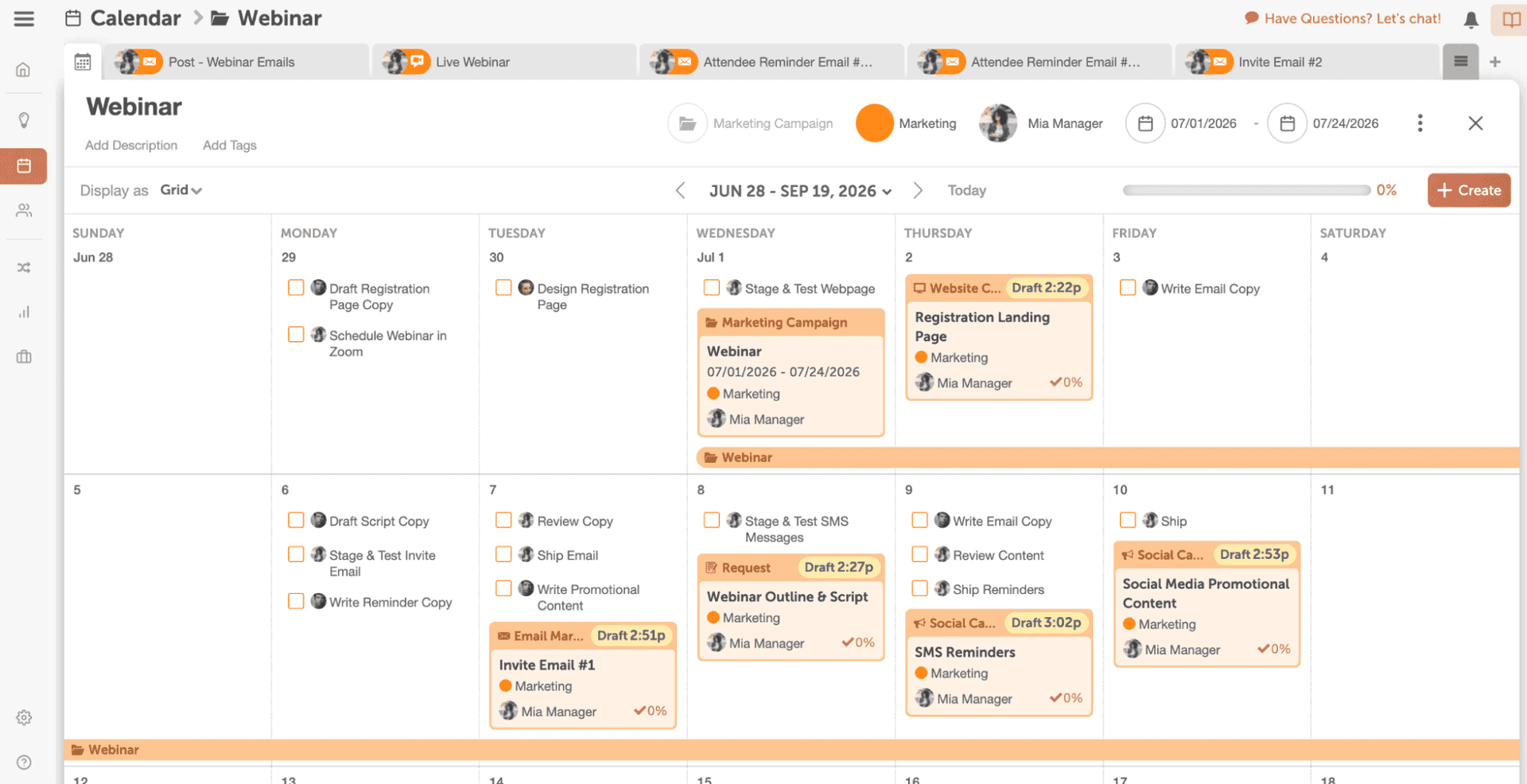The height and width of the screenshot is (784, 1527).
Task: Click the shuffle arrows sidebar icon
Action: click(24, 268)
